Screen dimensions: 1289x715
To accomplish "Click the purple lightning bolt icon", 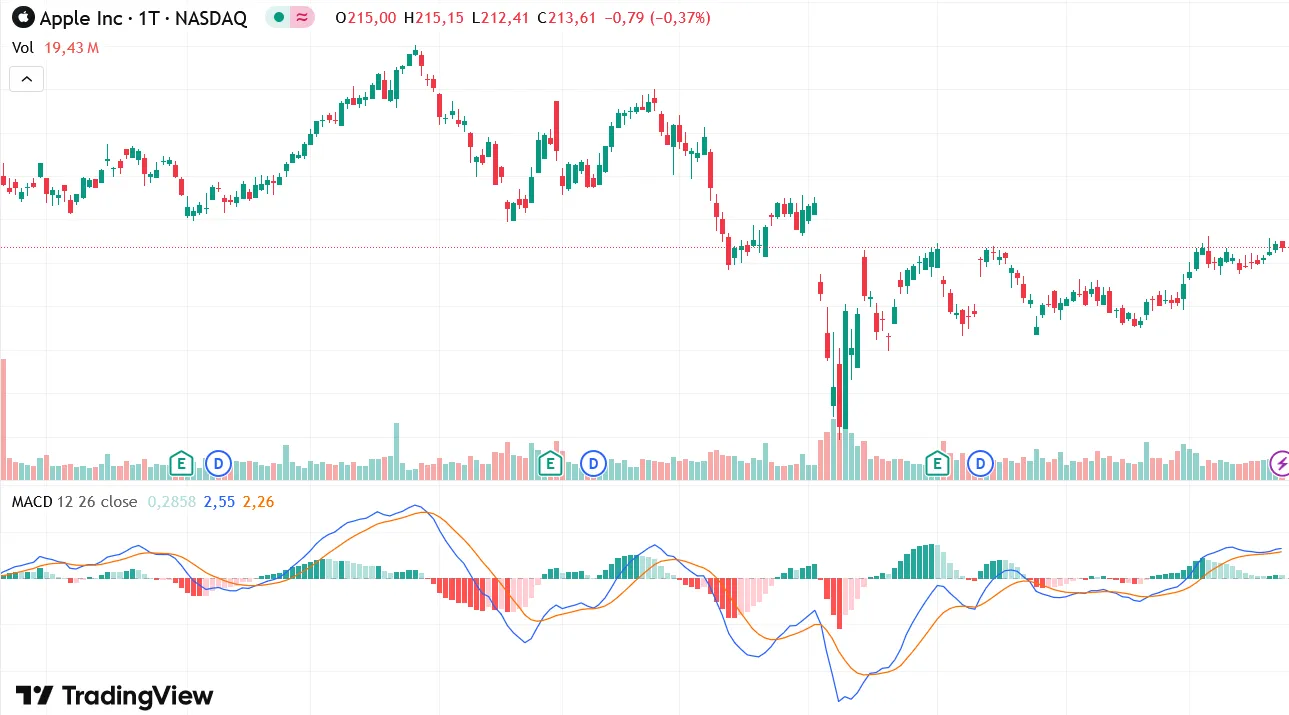I will (1280, 463).
